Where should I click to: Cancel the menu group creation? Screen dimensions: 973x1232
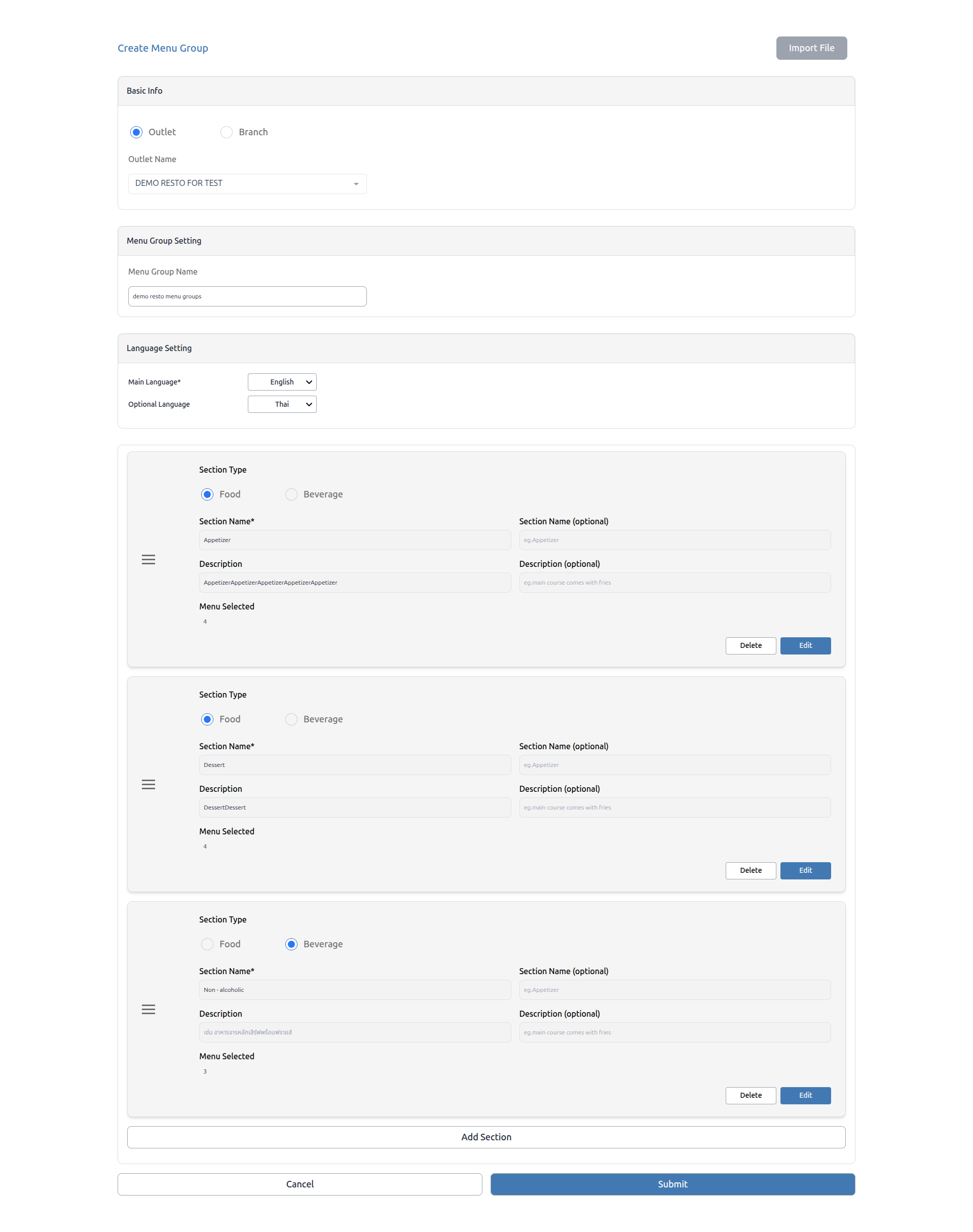[300, 1184]
